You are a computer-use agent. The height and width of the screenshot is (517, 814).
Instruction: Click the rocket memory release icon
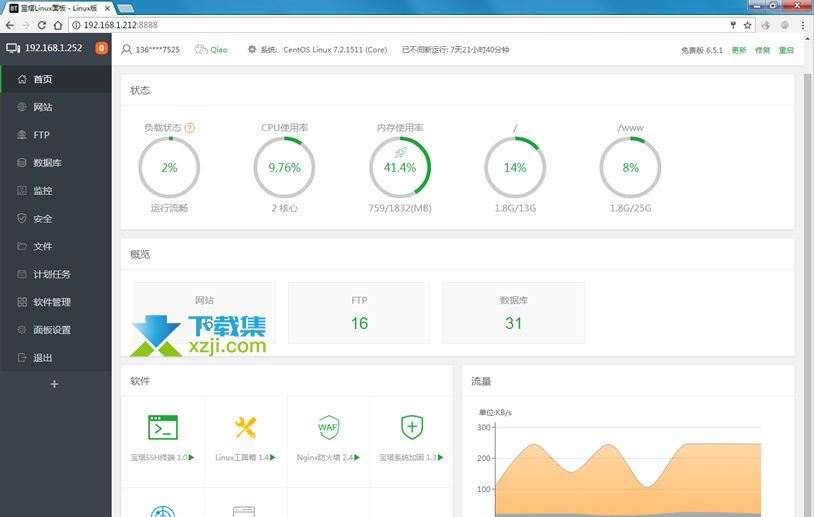click(x=400, y=152)
